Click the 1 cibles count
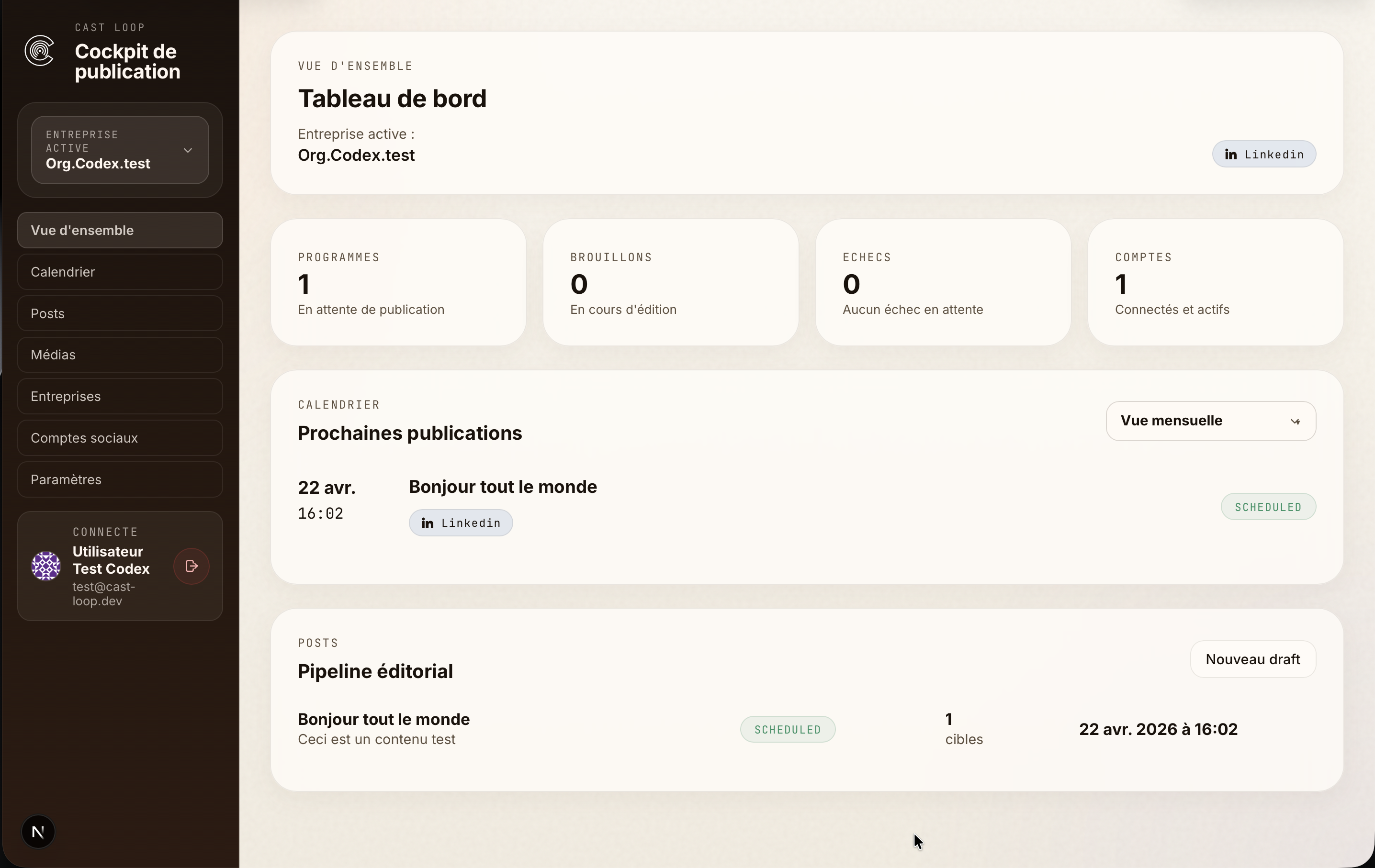Screen dimensions: 1375x868 (x=964, y=729)
